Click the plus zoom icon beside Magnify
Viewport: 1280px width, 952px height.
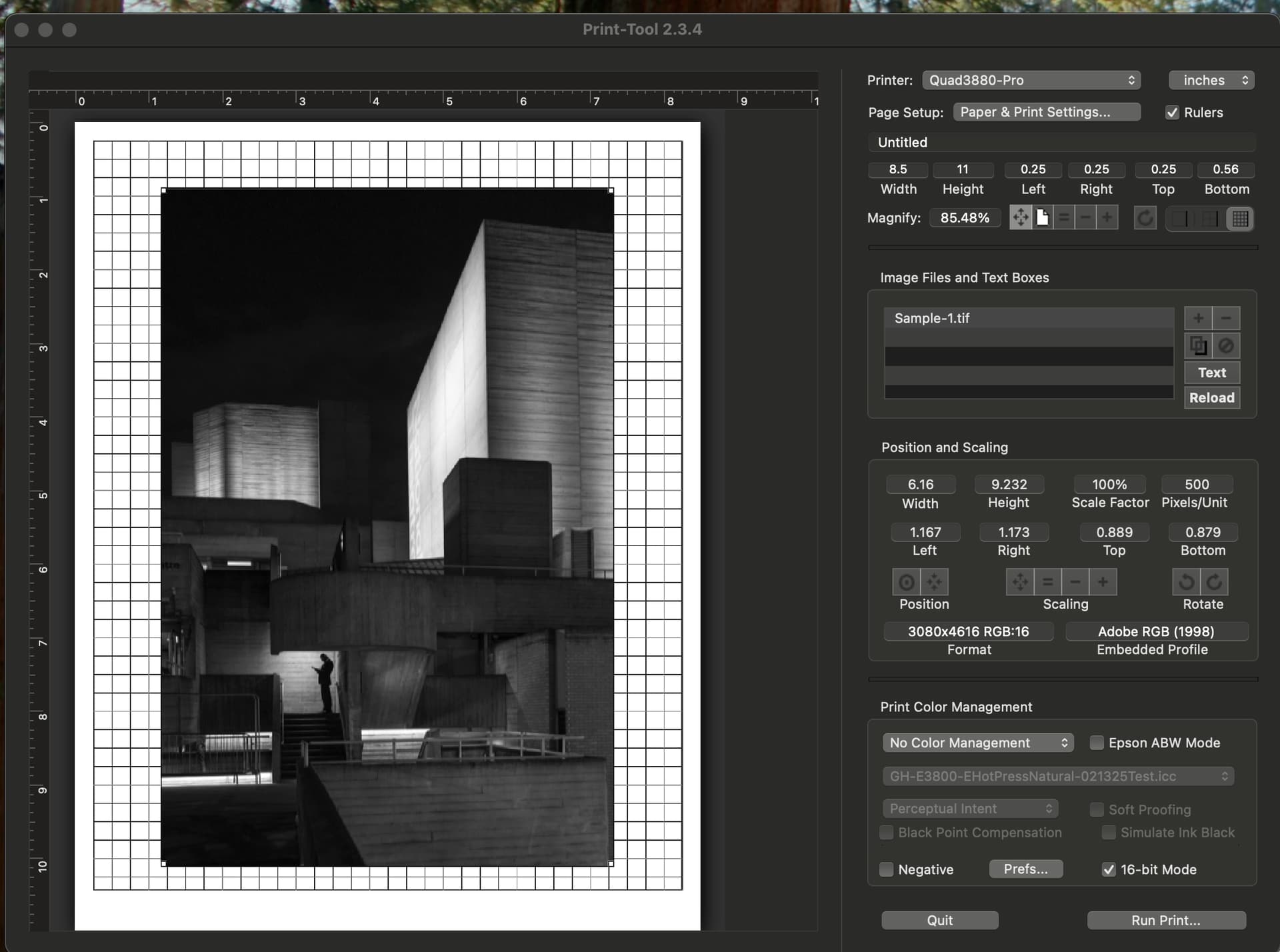tap(1107, 217)
